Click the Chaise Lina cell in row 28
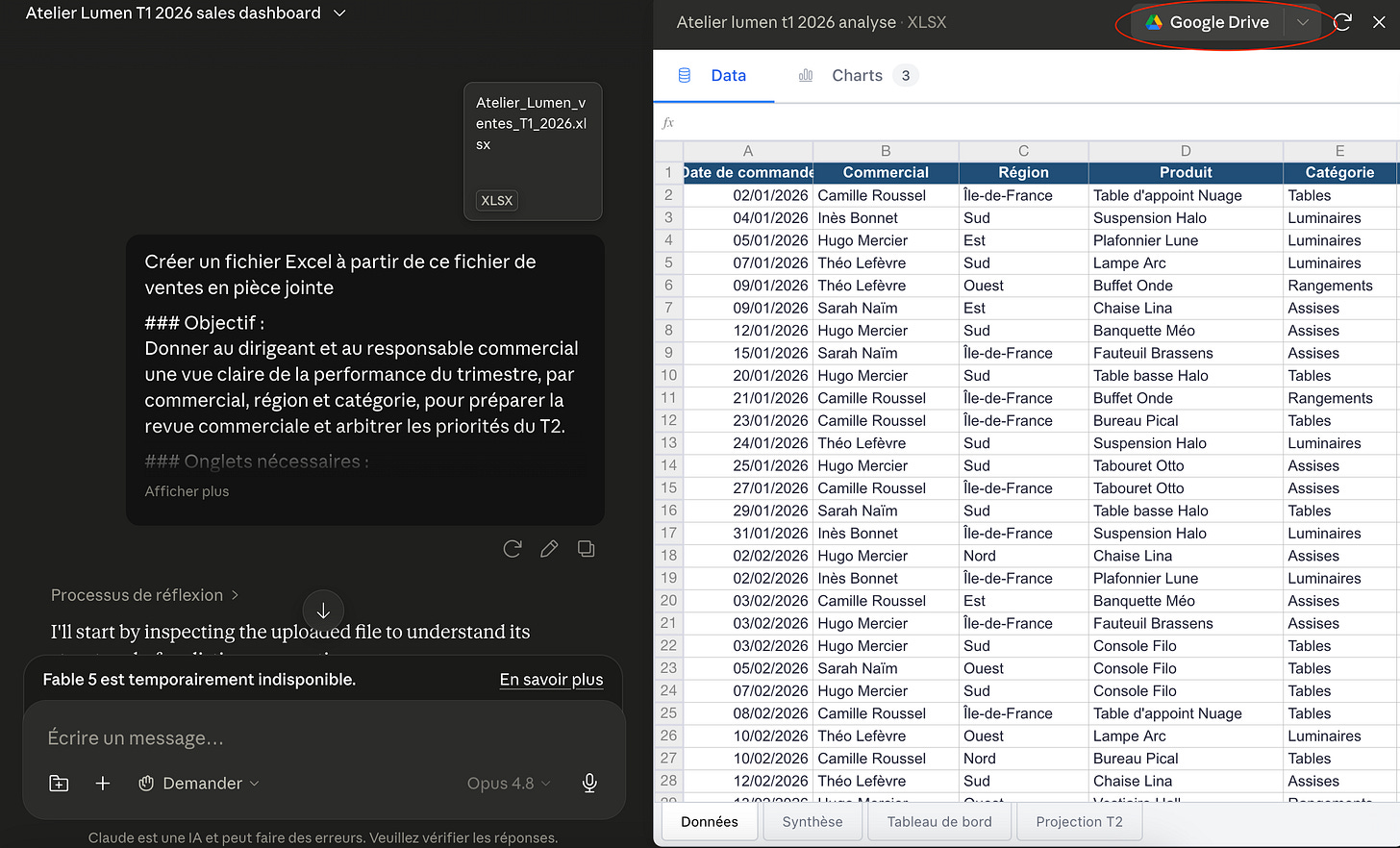 (x=1186, y=782)
